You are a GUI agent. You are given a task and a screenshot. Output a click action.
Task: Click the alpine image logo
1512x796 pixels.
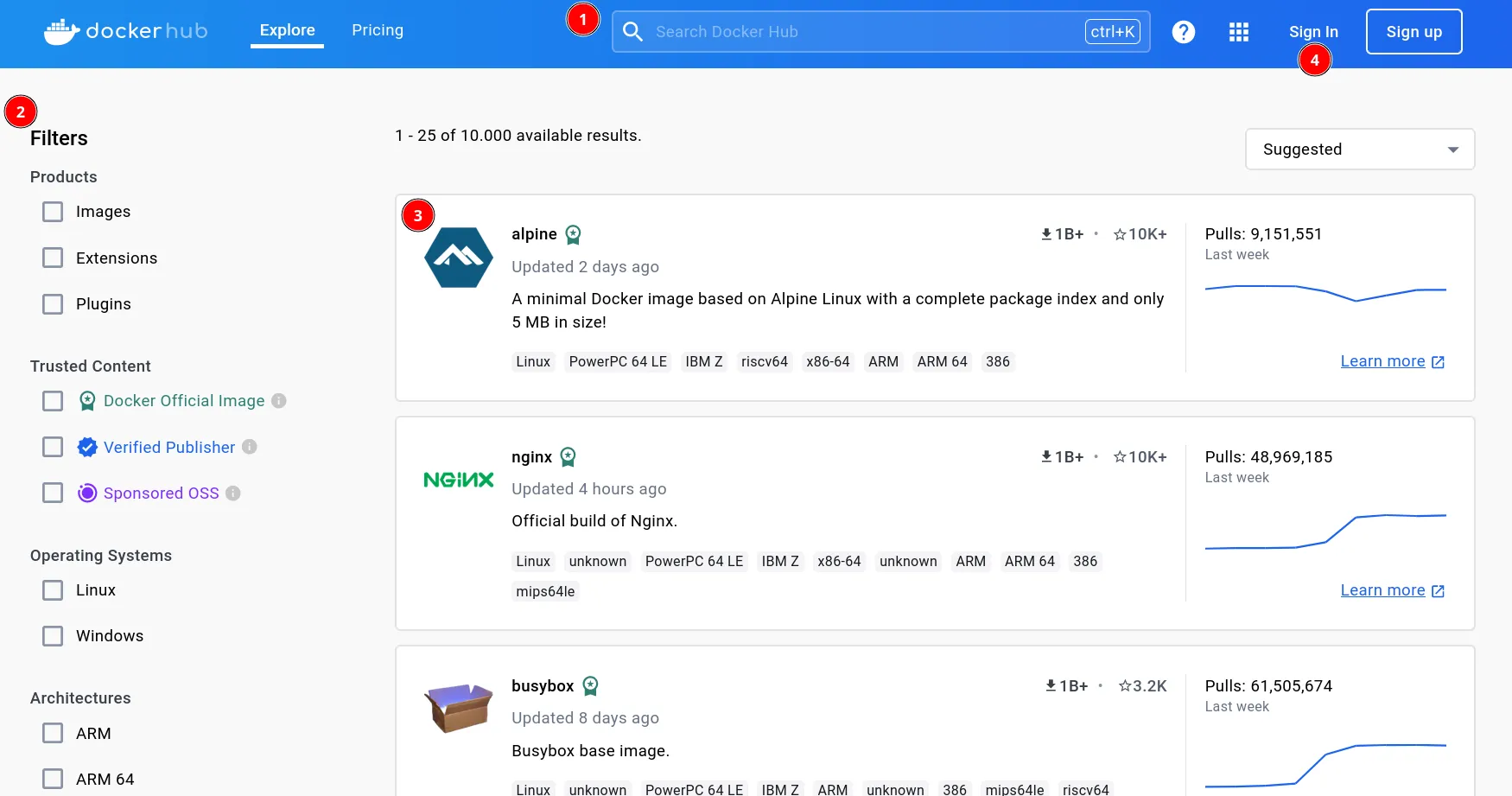(459, 258)
